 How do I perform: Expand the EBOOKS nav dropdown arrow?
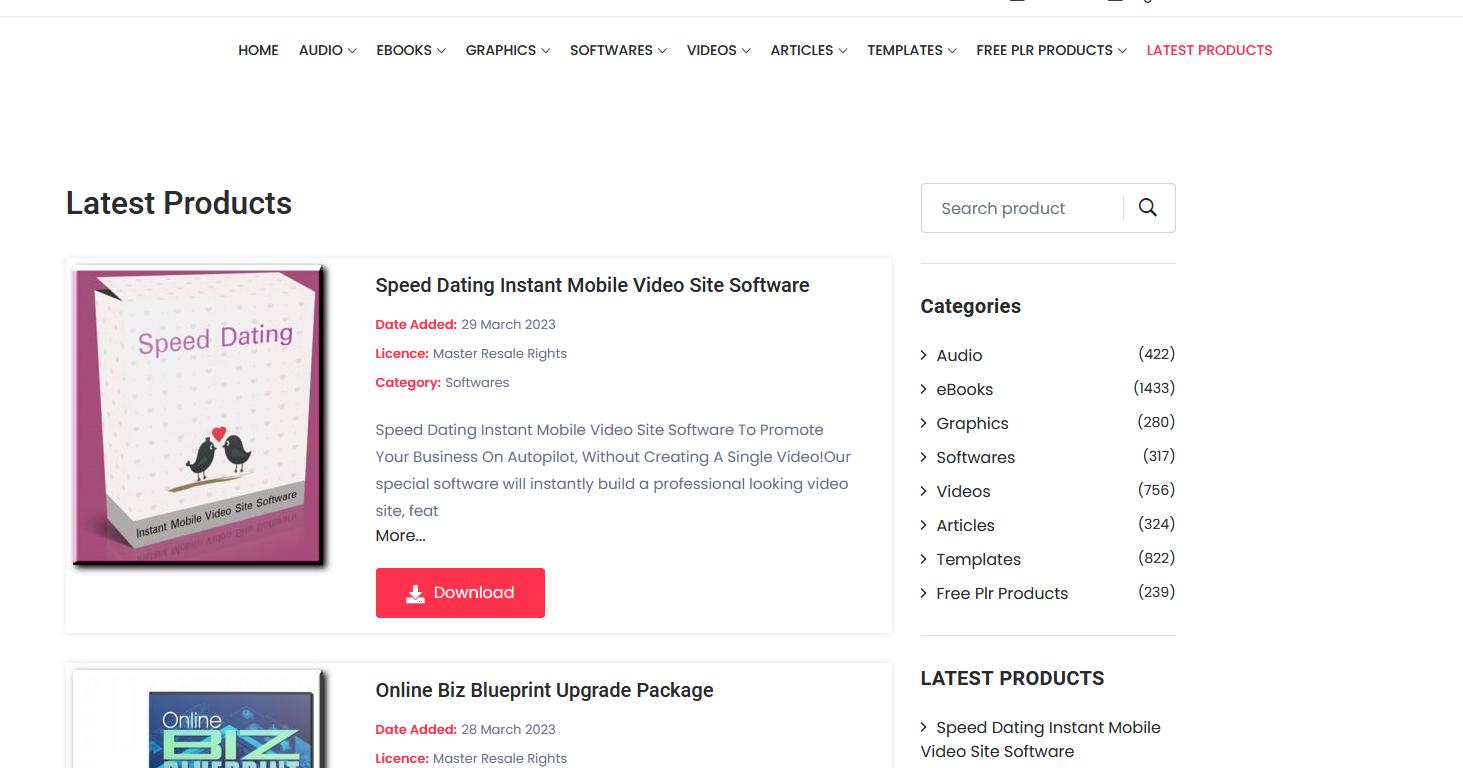(x=441, y=51)
